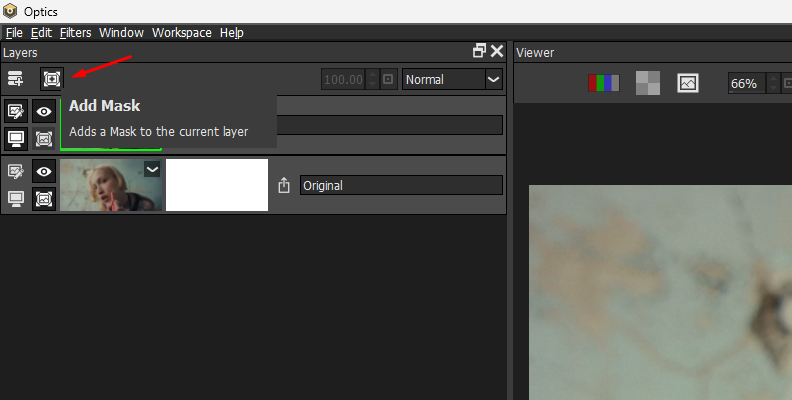
Task: Open the Normal blend mode dropdown
Action: 452,79
